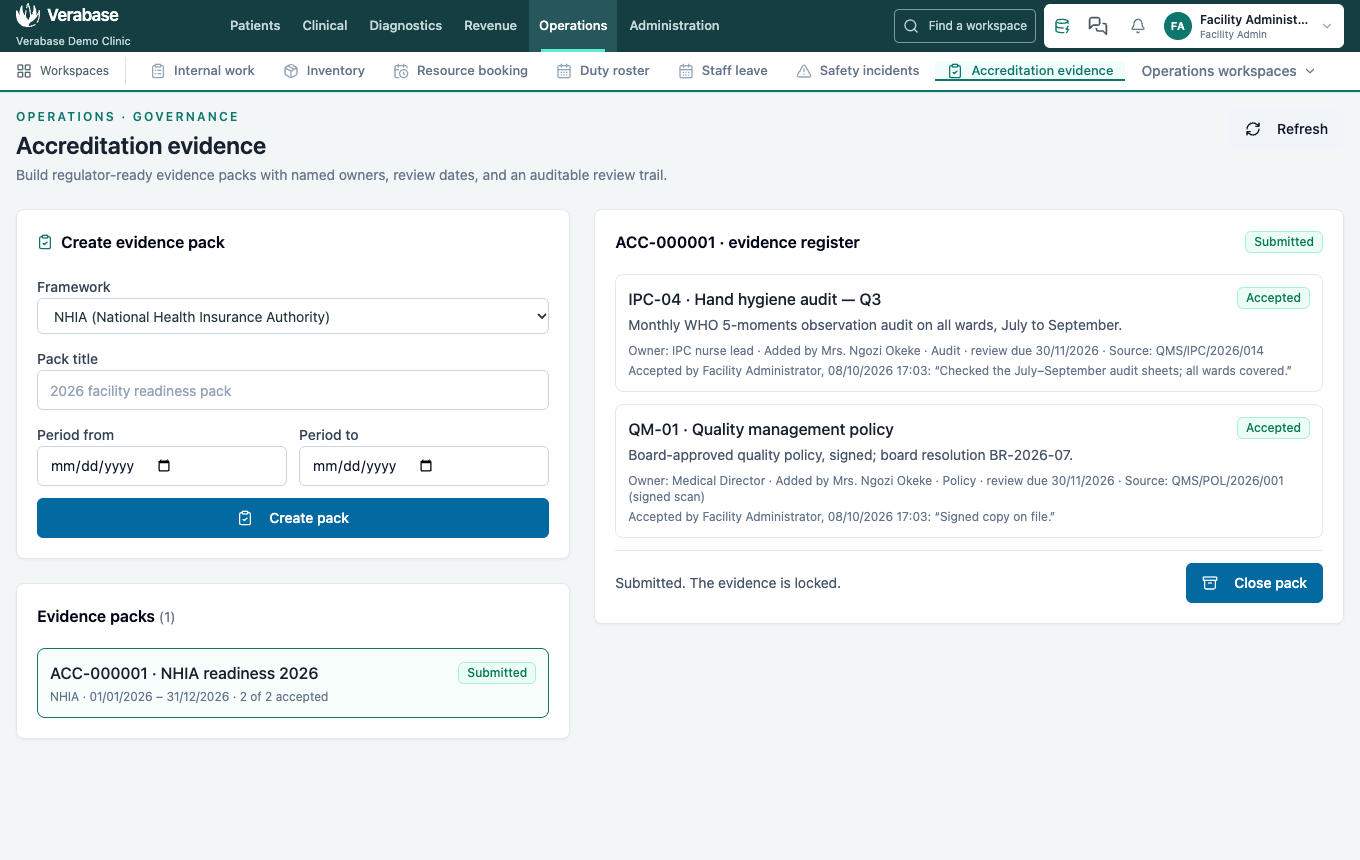The height and width of the screenshot is (860, 1360).
Task: Open Resource booking via its calendar-clock icon
Action: (x=401, y=71)
